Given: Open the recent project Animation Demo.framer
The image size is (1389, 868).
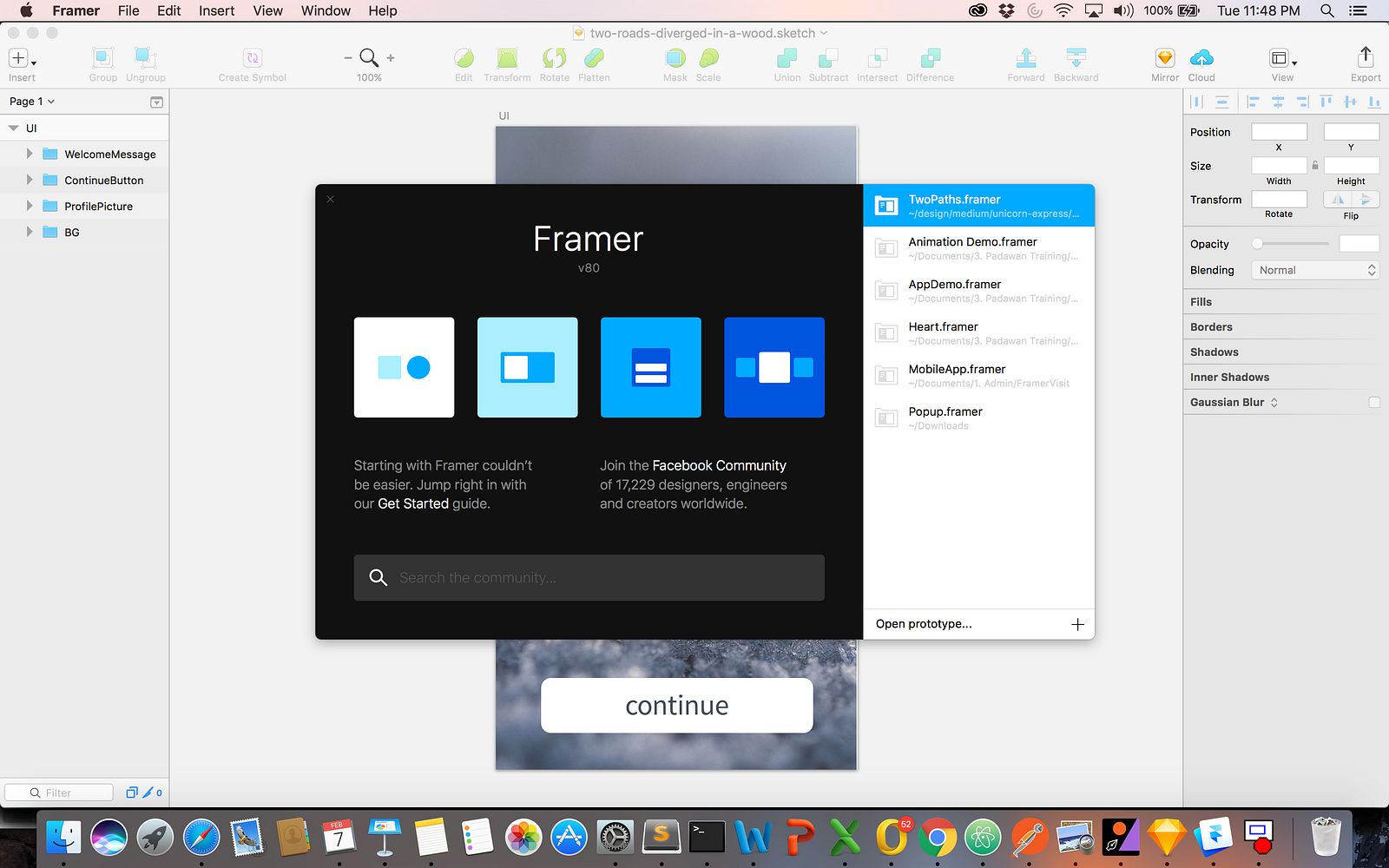Looking at the screenshot, I should 979,248.
